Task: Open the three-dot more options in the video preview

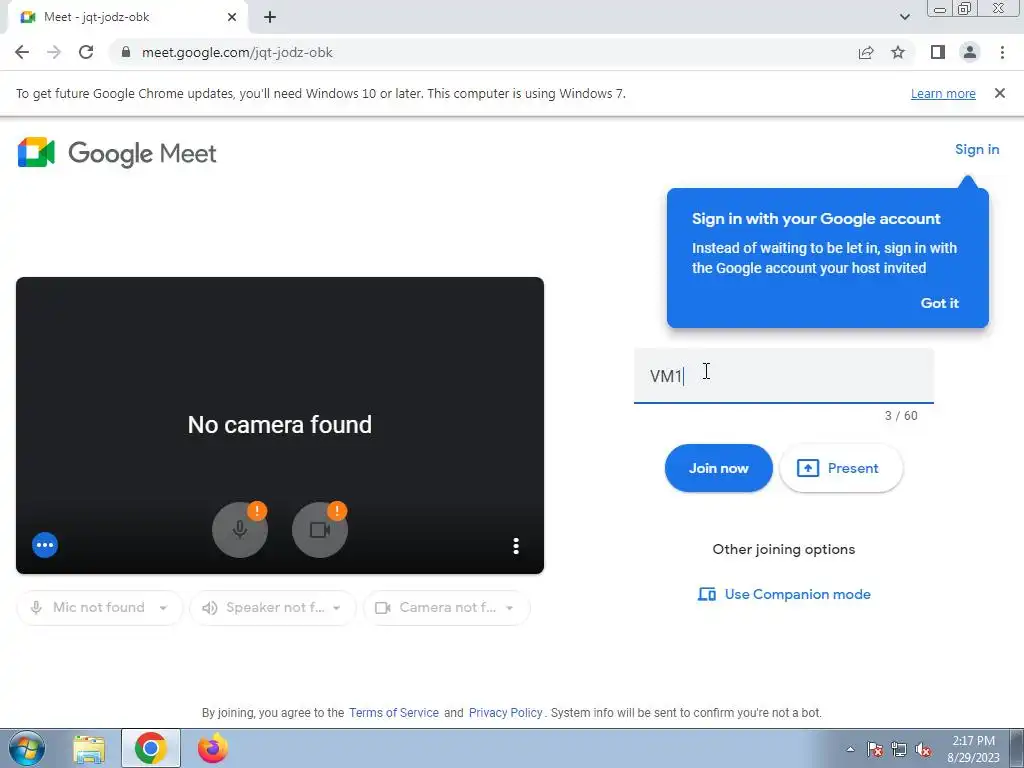Action: pyautogui.click(x=516, y=546)
